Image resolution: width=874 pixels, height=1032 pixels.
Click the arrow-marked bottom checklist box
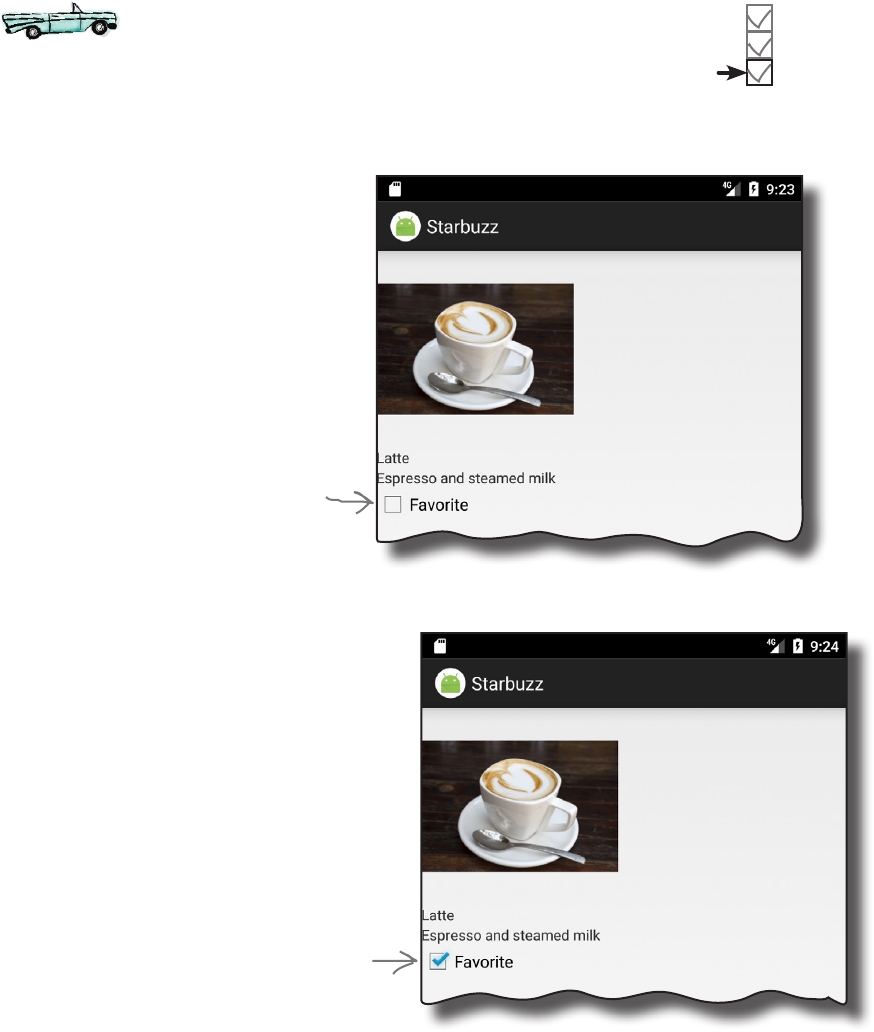(759, 72)
